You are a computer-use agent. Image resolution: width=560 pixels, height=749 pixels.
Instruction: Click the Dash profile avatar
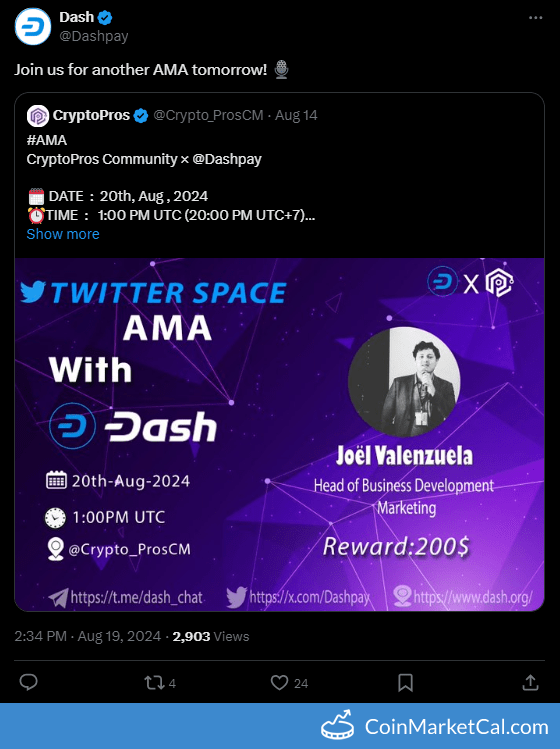coord(33,27)
